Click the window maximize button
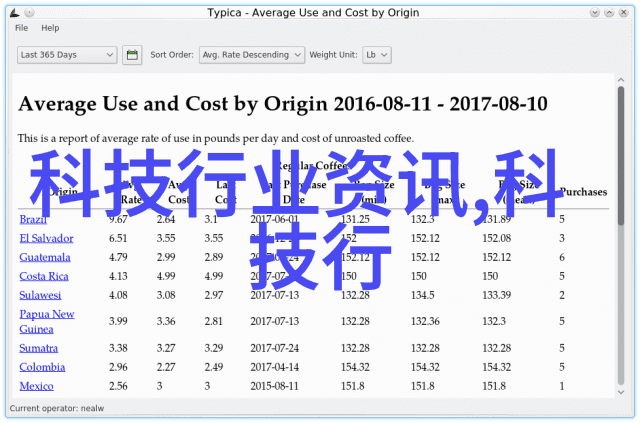The width and height of the screenshot is (640, 423). click(609, 13)
